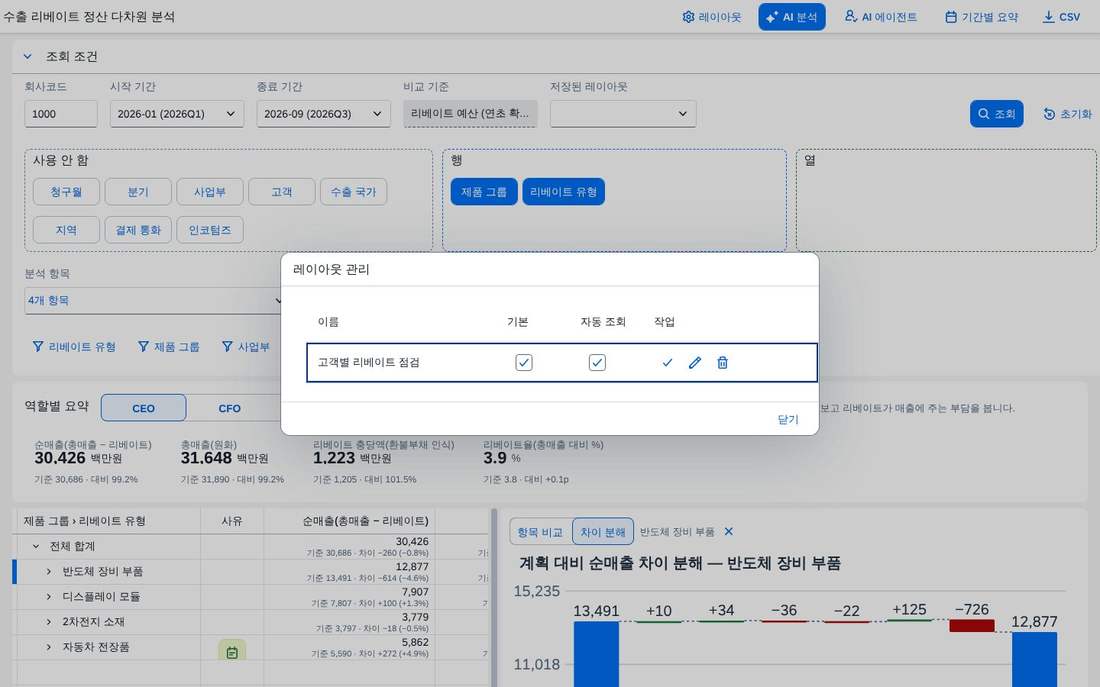This screenshot has height=687, width=1100.
Task: Click the 제품 그룹 row chip
Action: coord(484,192)
